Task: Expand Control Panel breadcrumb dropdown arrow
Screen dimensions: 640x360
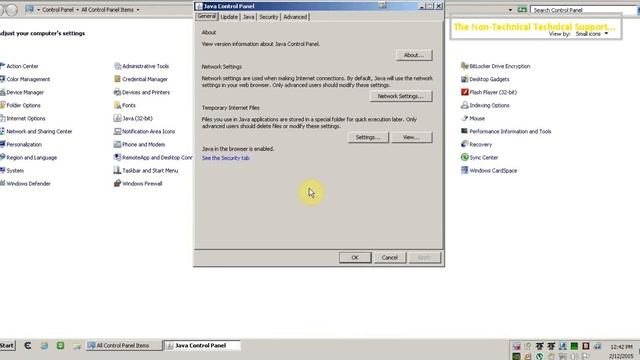Action: coord(78,9)
